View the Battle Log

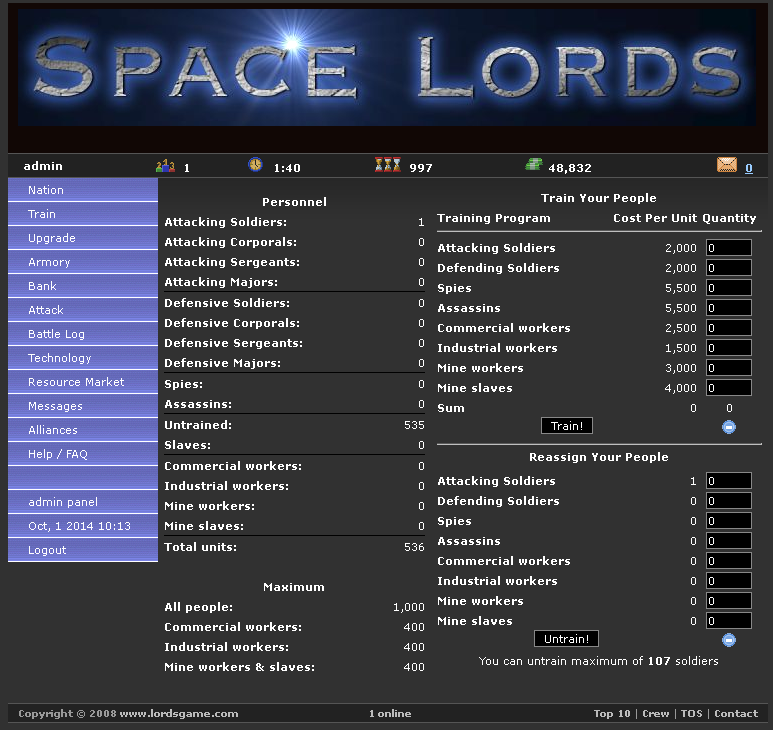tap(83, 334)
